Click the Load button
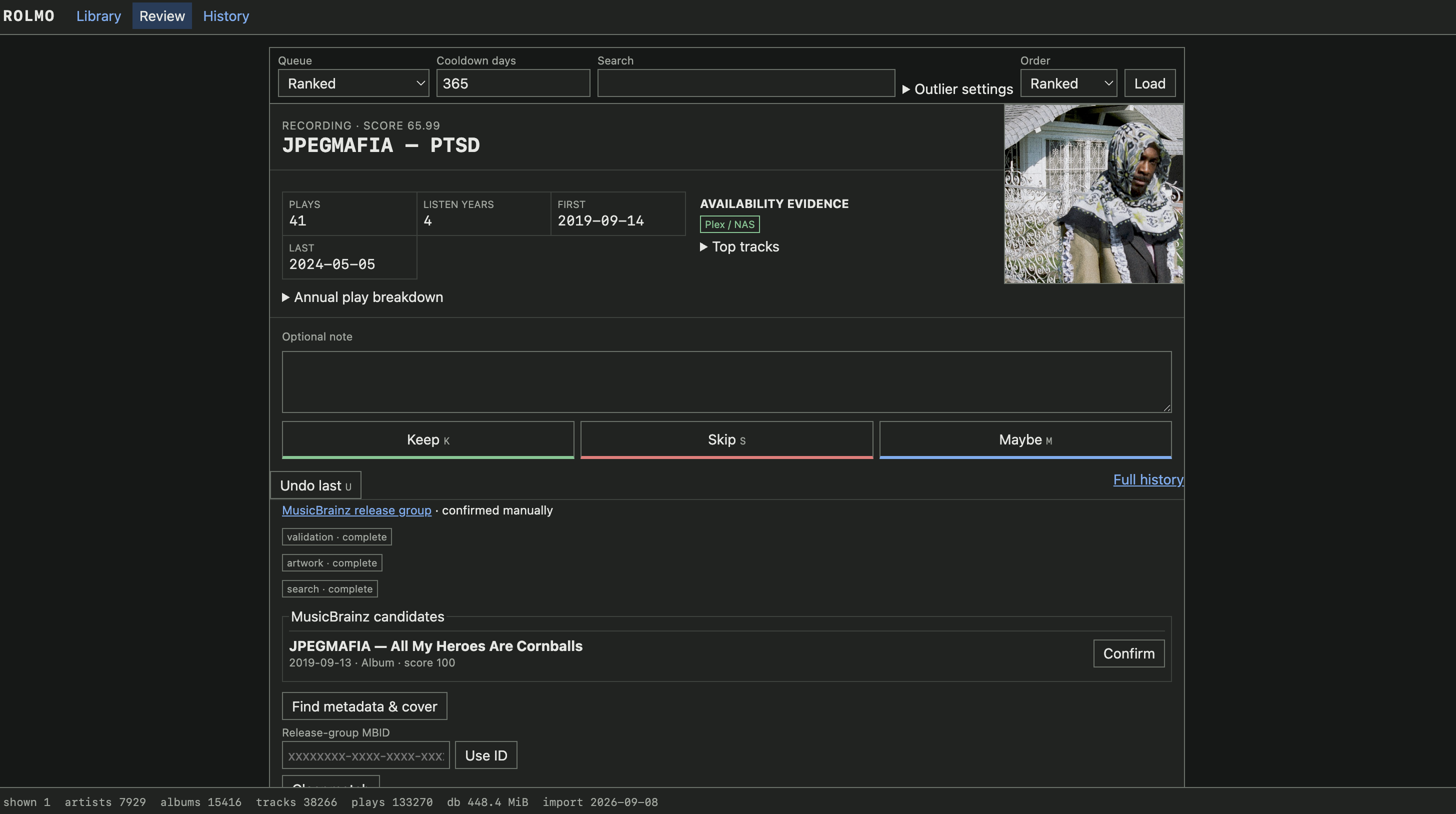This screenshot has width=1456, height=814. coord(1149,83)
